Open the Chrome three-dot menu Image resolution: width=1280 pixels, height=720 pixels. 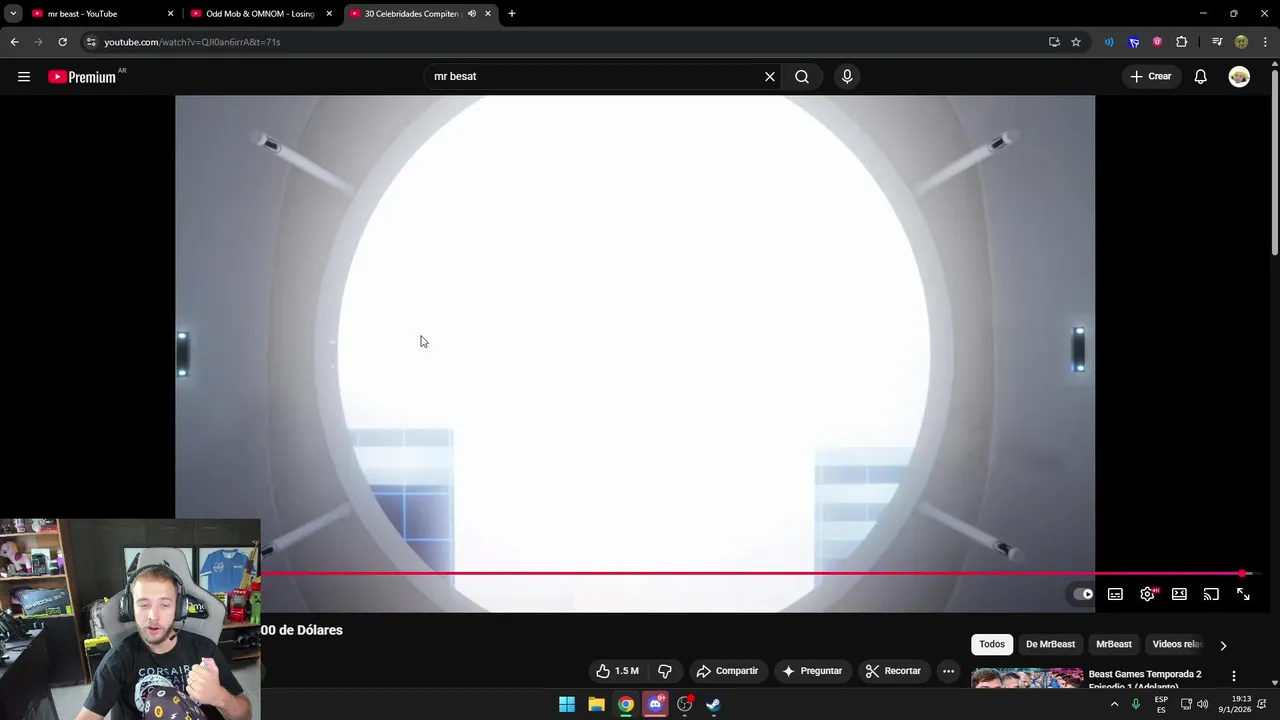[x=1265, y=42]
